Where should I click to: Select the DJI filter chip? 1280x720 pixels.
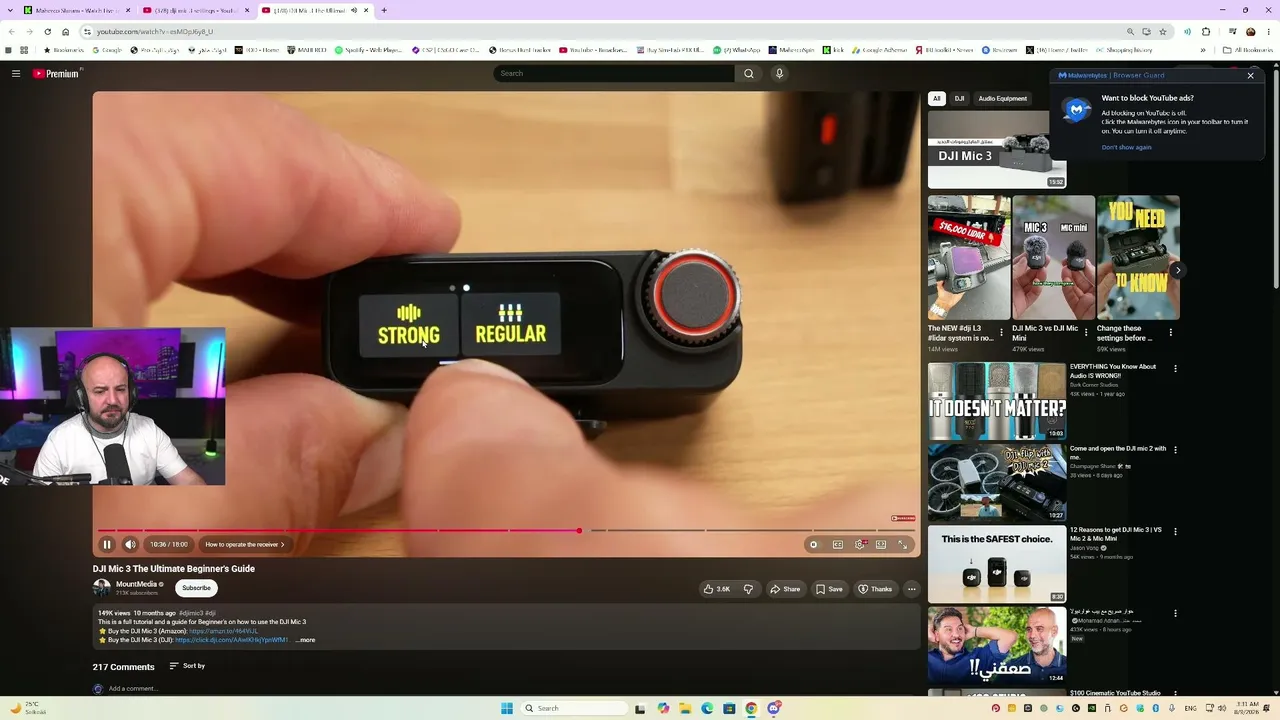pos(959,98)
